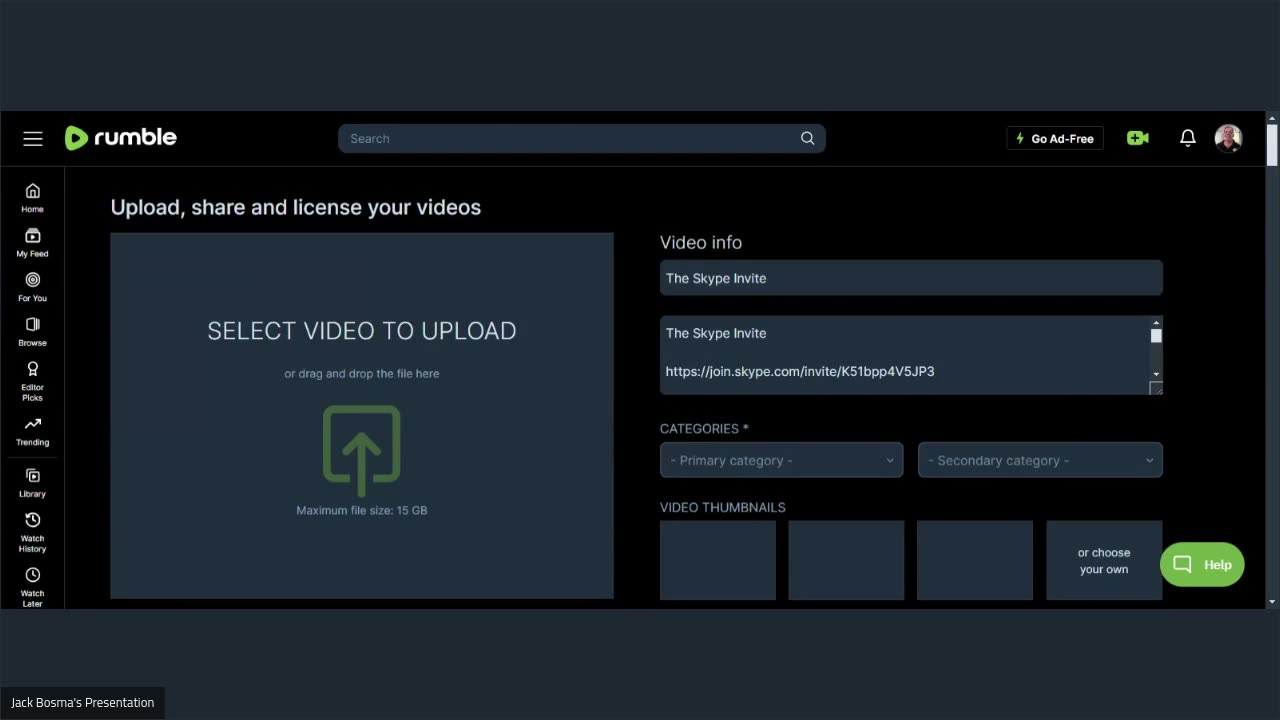The image size is (1280, 720).
Task: Click the page scrollbar up arrow
Action: pyautogui.click(x=1272, y=118)
